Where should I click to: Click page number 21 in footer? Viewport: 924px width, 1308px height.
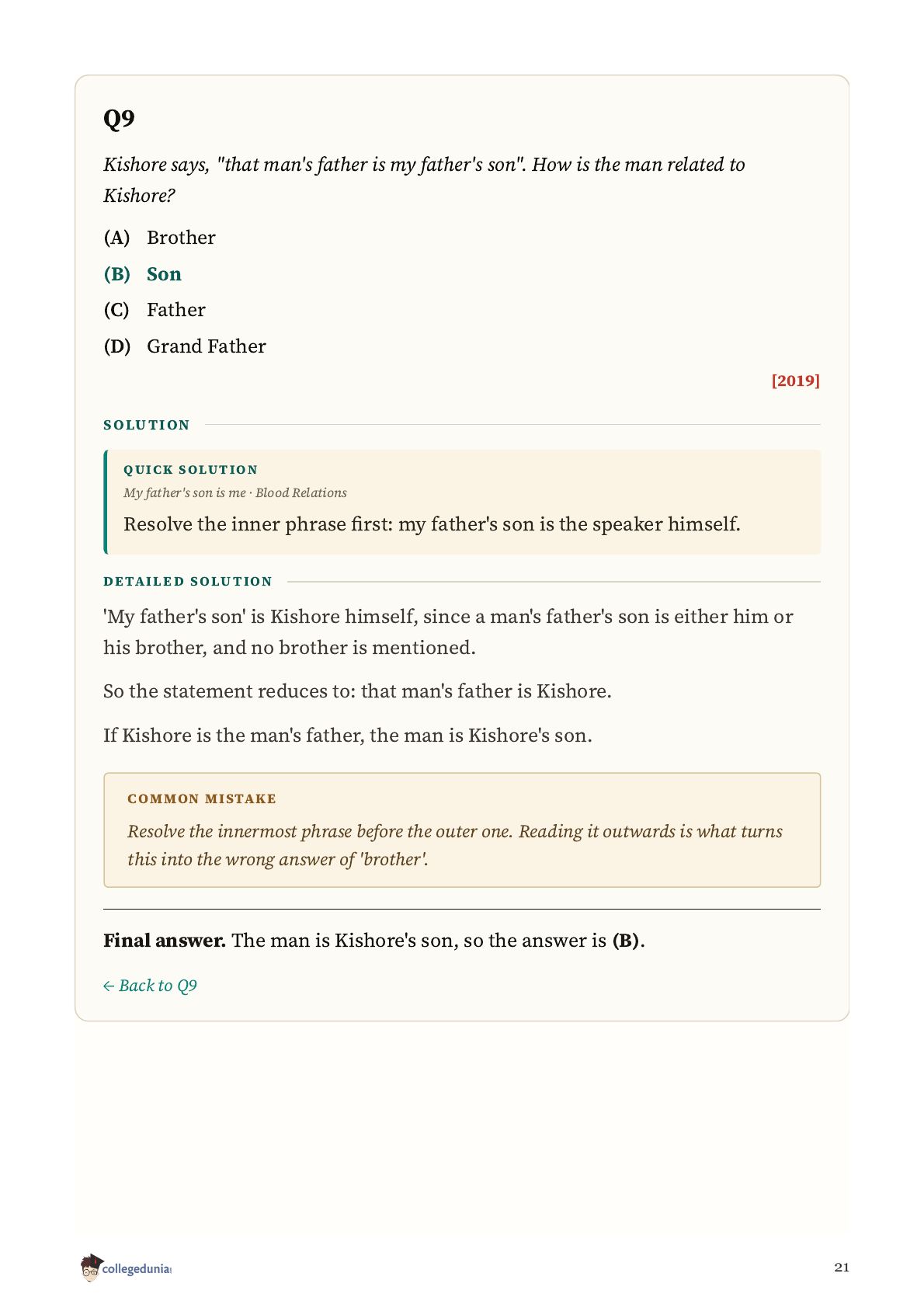tap(842, 1268)
